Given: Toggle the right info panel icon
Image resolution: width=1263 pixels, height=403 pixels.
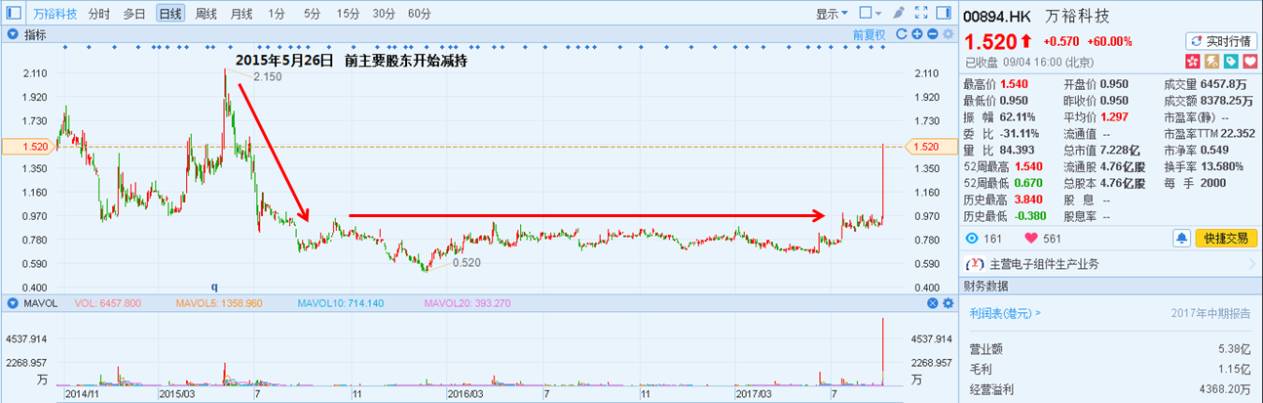Looking at the screenshot, I should pos(943,13).
